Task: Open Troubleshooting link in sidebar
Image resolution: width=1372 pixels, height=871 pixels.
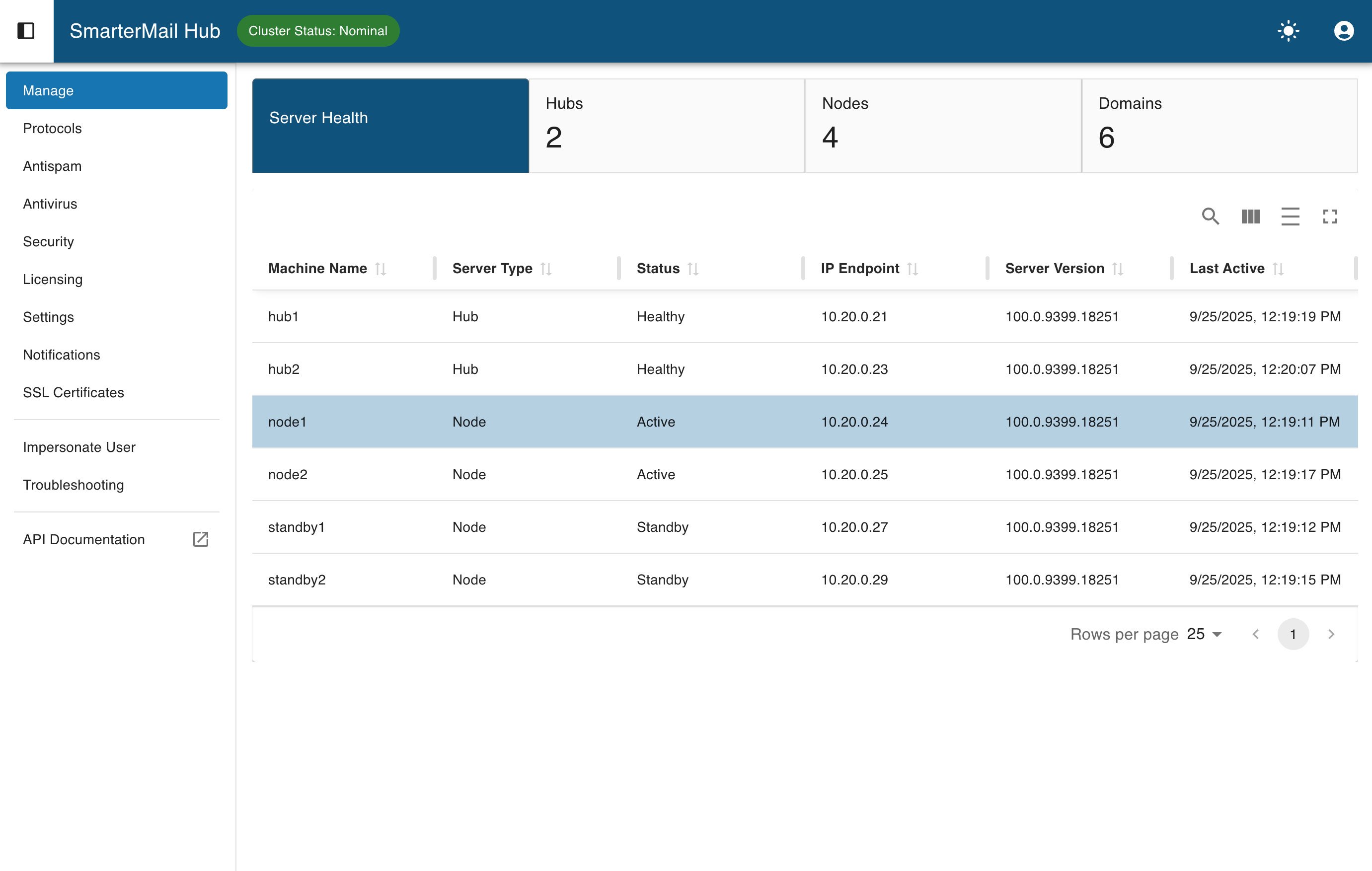Action: 74,485
